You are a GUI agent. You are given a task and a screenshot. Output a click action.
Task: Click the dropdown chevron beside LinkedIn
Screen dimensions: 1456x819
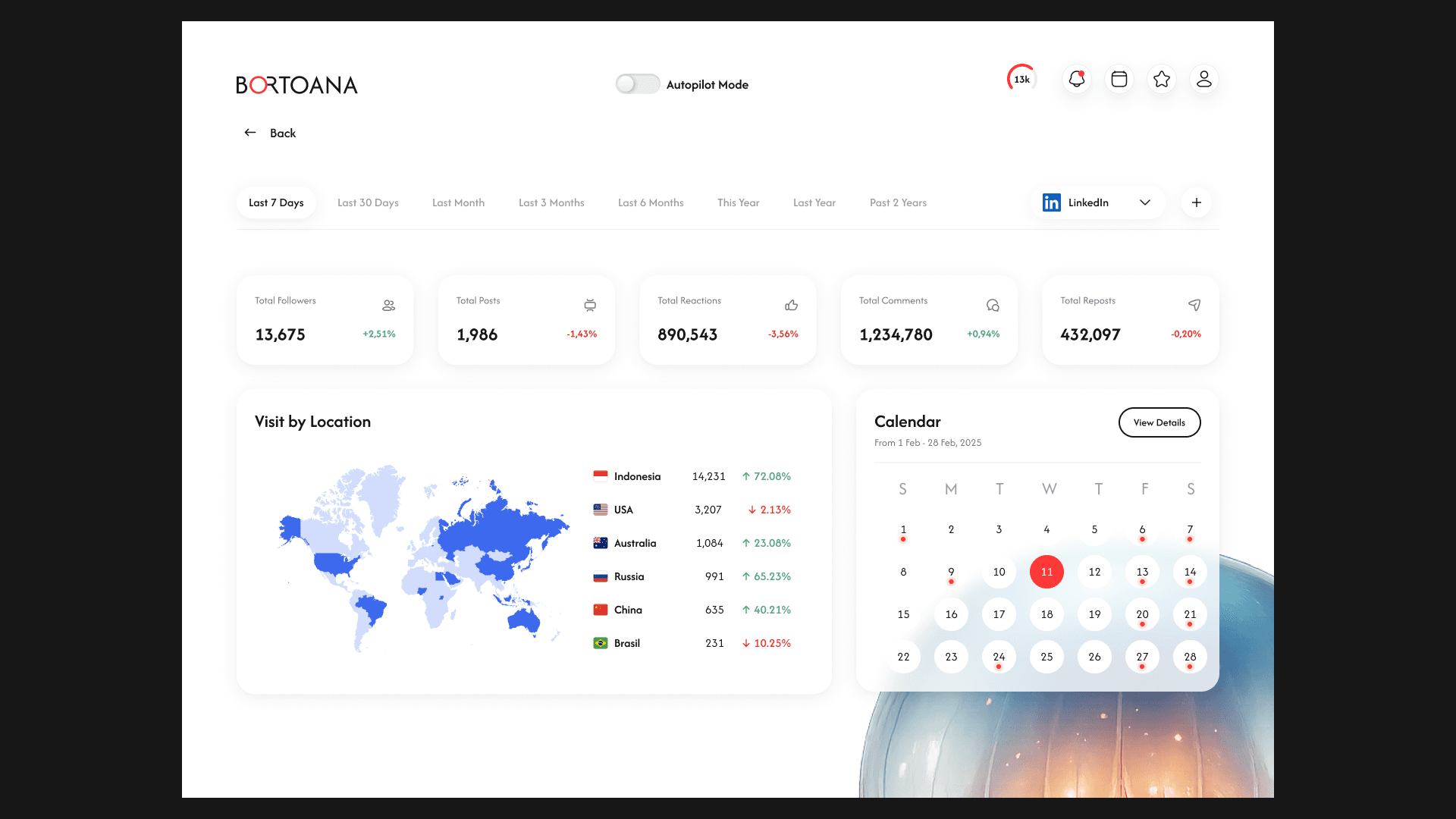1145,202
